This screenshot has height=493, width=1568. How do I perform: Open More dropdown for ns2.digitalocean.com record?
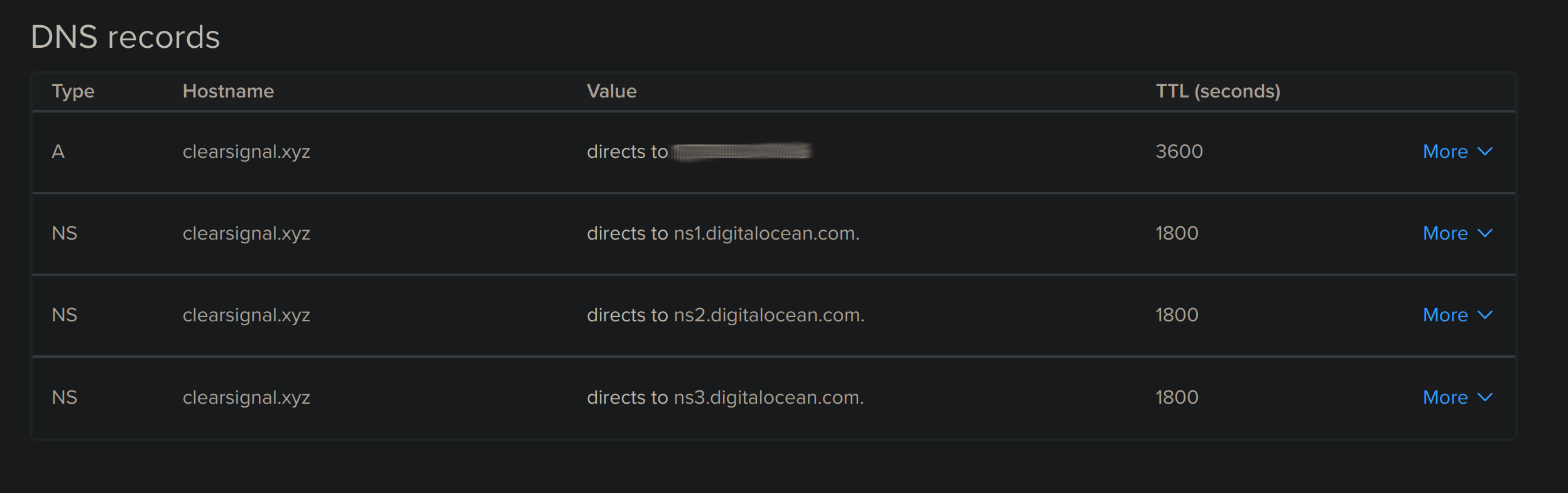point(1457,315)
